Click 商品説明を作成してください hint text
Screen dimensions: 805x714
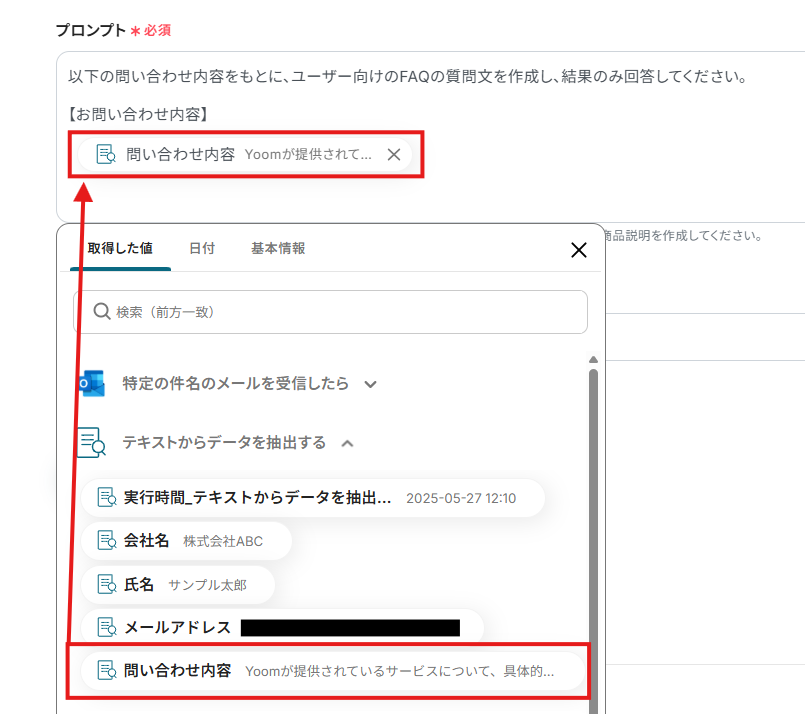tap(683, 236)
